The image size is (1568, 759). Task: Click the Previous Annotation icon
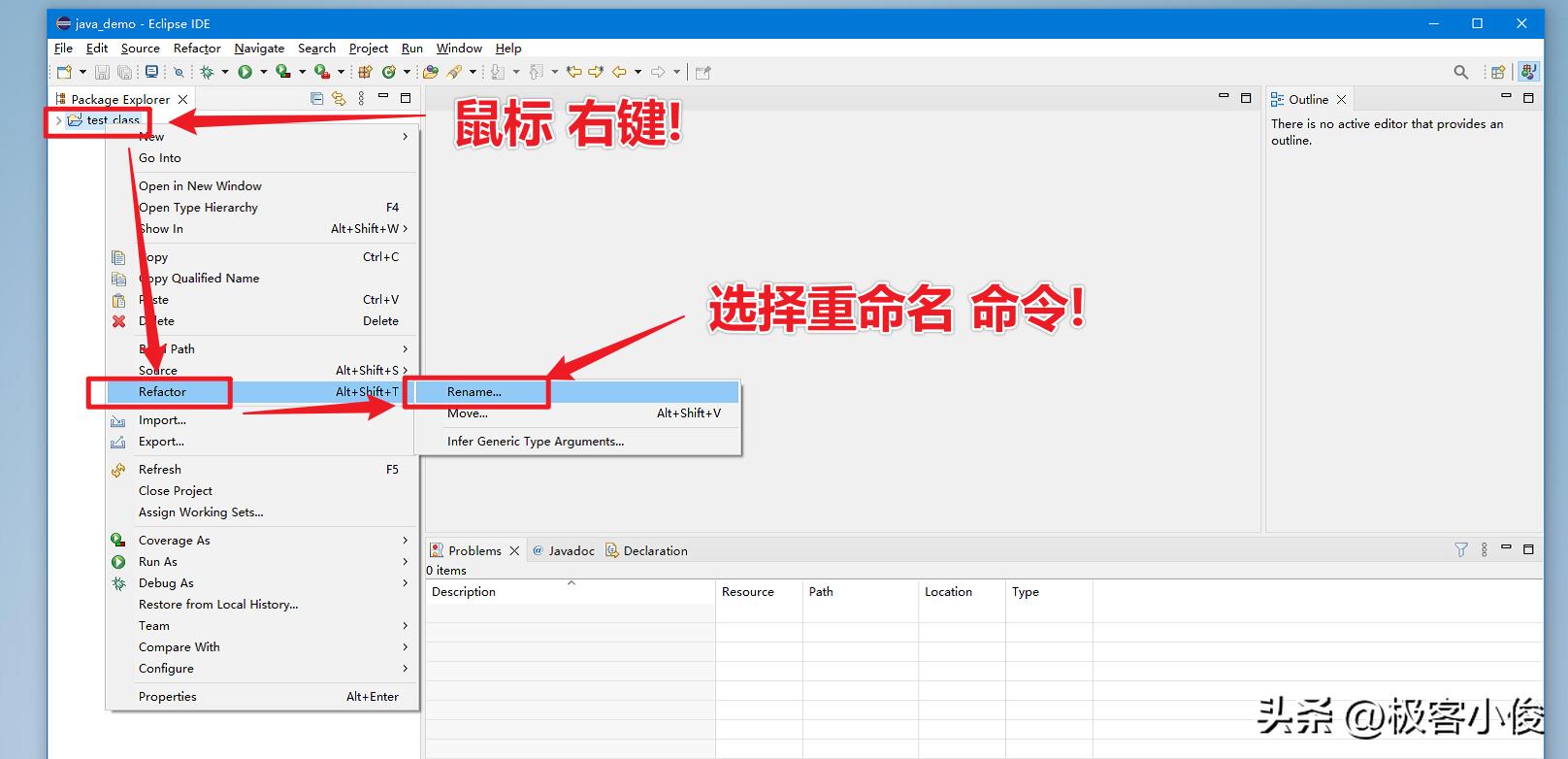click(537, 72)
